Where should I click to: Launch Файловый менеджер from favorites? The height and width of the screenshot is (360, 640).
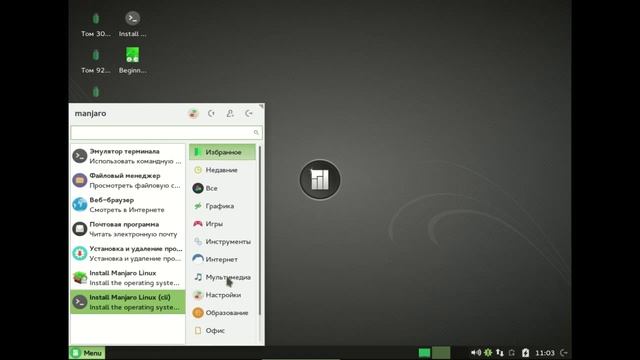click(x=128, y=180)
